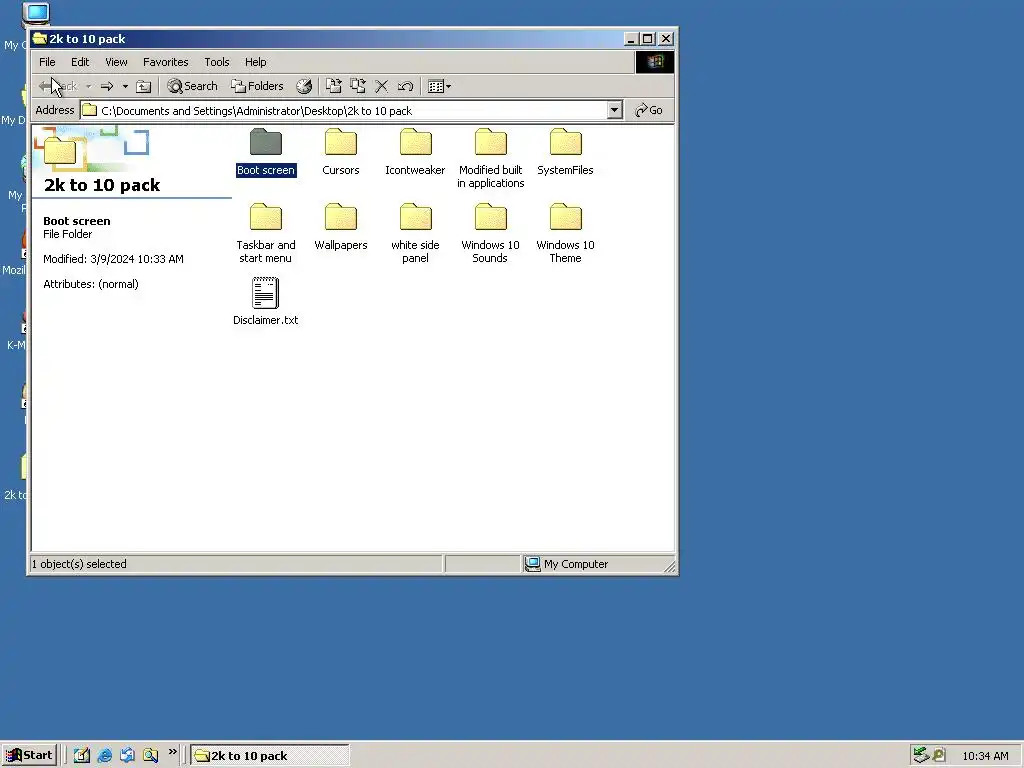Viewport: 1024px width, 768px height.
Task: Click the Delete toolbar icon
Action: [381, 86]
